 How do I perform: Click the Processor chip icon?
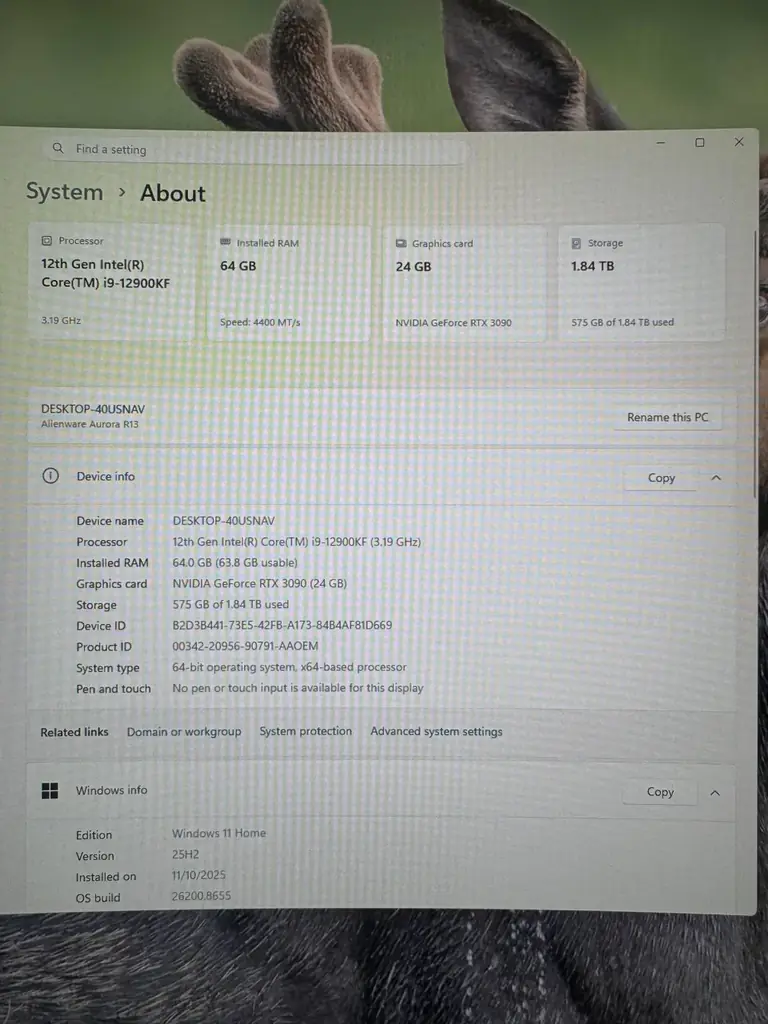coord(46,241)
